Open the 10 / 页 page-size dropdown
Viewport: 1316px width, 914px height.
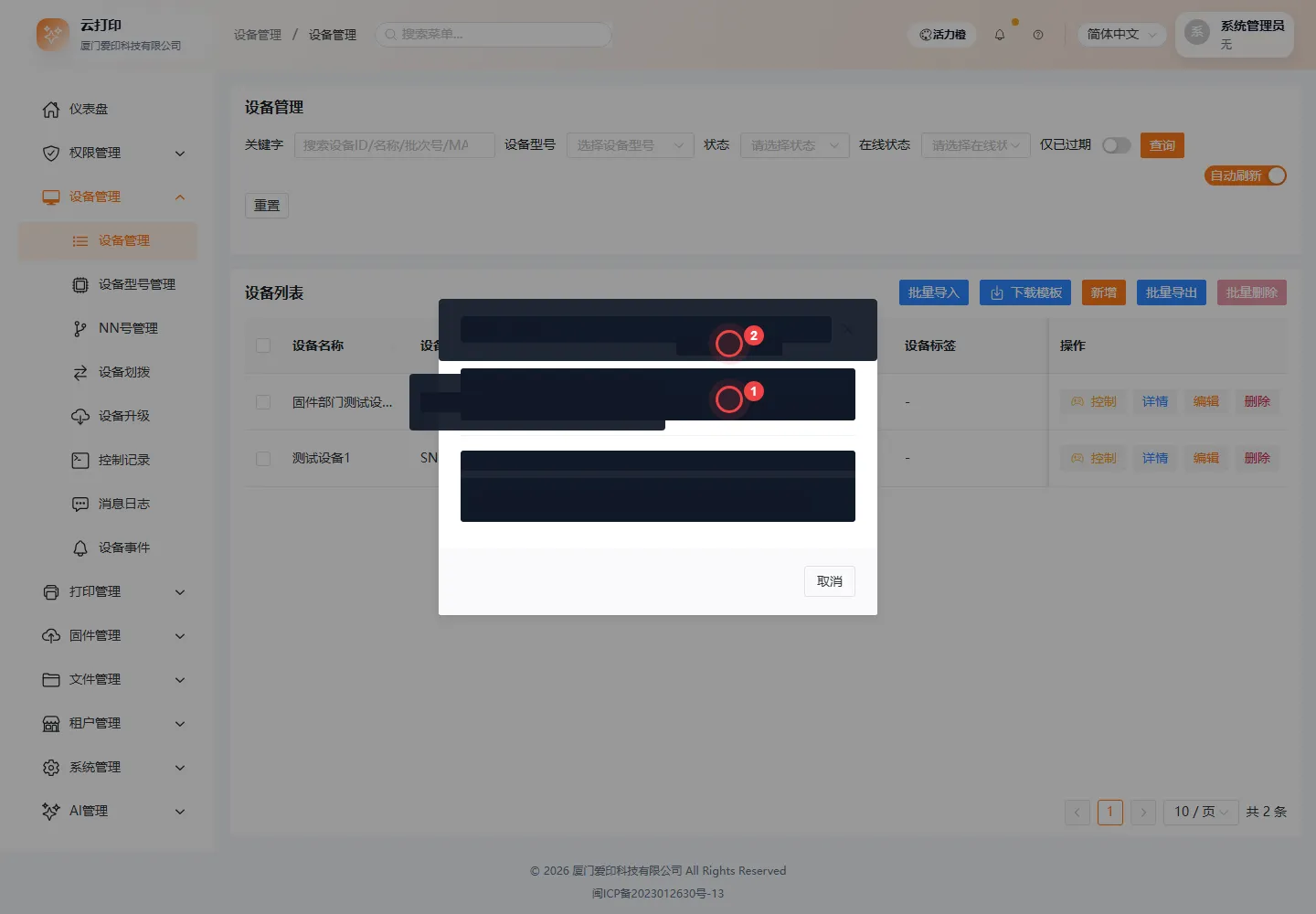(x=1201, y=812)
